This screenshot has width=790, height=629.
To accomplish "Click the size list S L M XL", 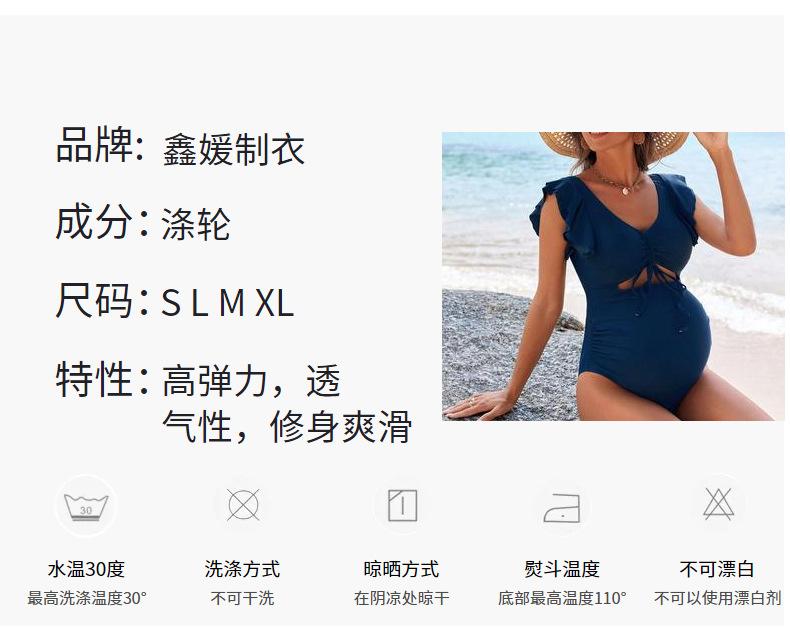I will click(x=227, y=303).
